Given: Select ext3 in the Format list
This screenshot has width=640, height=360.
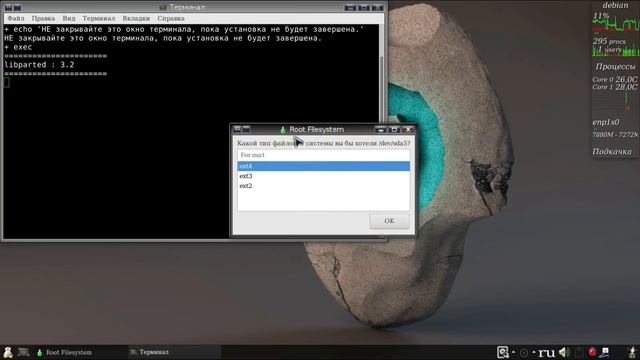Looking at the screenshot, I should (323, 176).
